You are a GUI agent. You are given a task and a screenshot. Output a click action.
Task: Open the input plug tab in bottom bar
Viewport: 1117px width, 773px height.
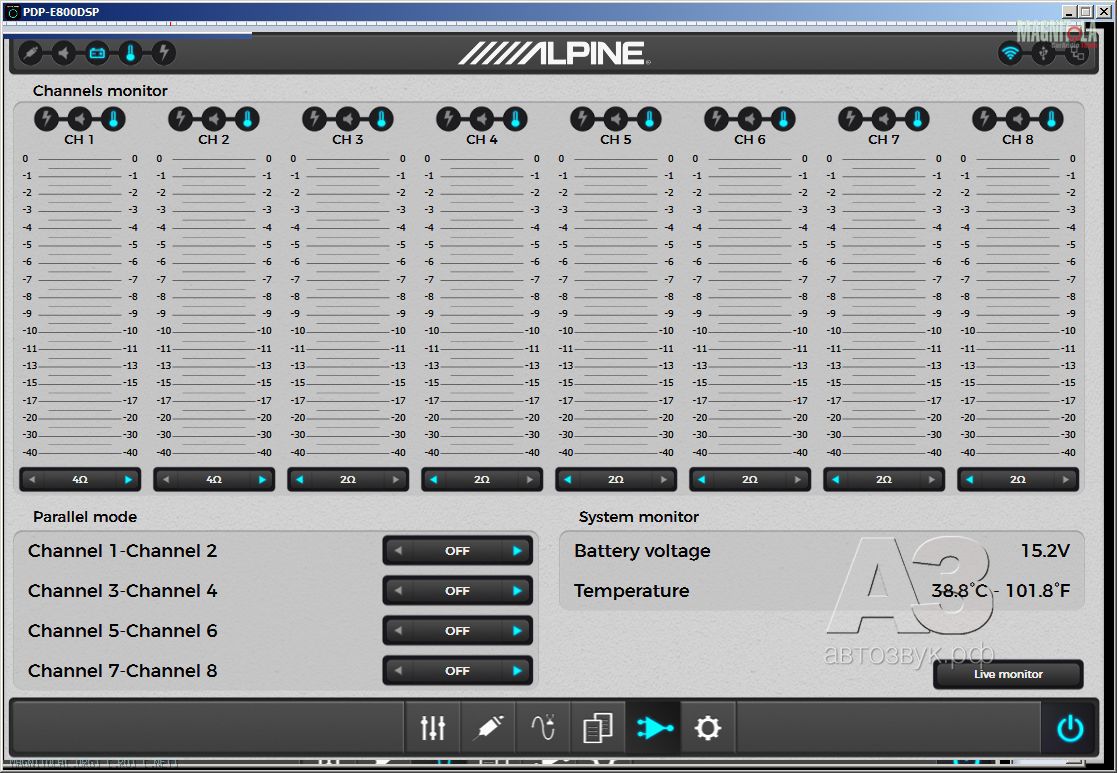tap(488, 727)
